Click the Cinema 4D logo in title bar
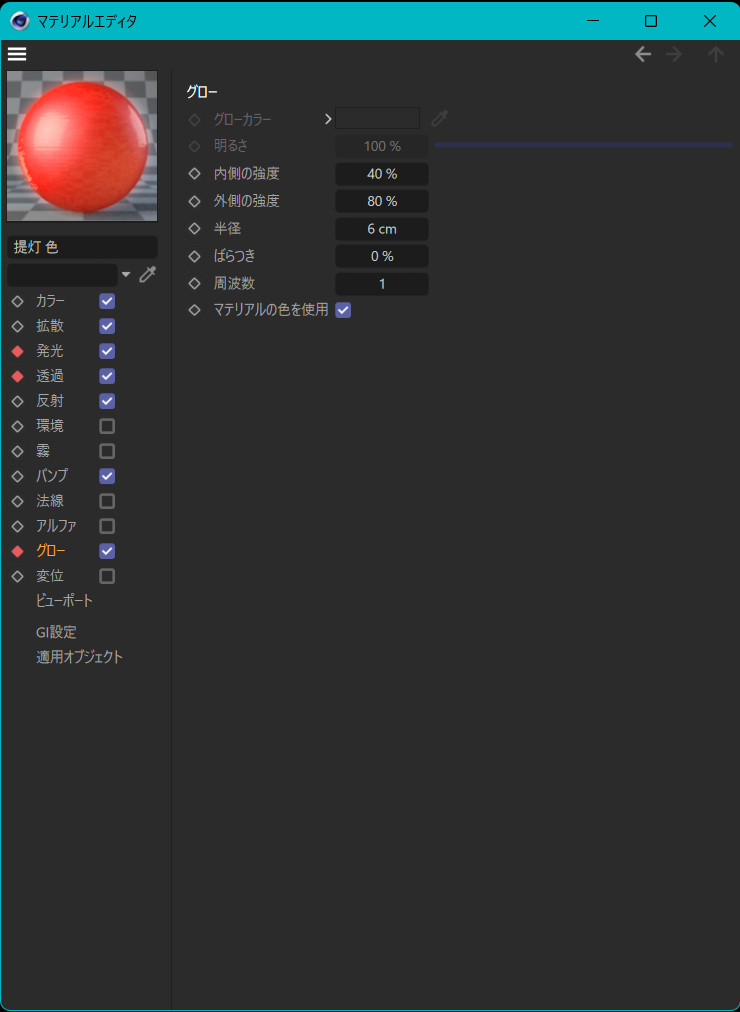This screenshot has height=1012, width=740. pos(19,20)
